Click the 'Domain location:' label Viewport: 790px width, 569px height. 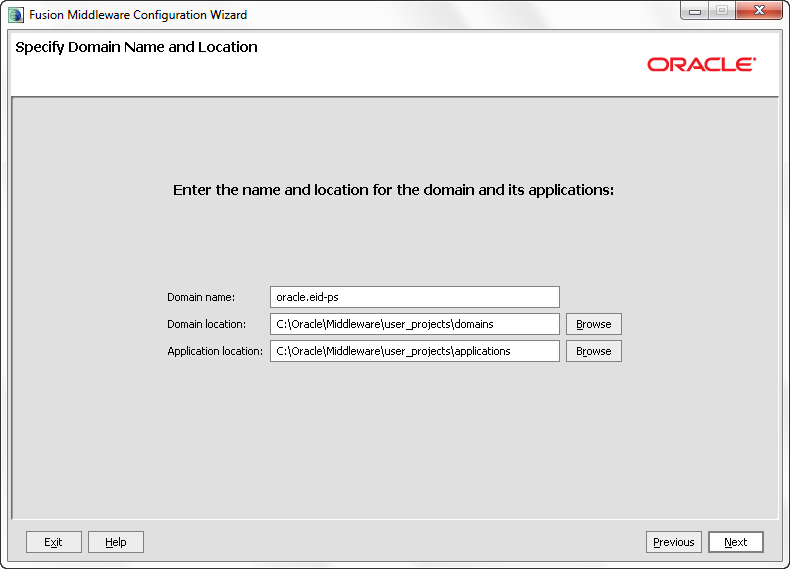click(207, 324)
